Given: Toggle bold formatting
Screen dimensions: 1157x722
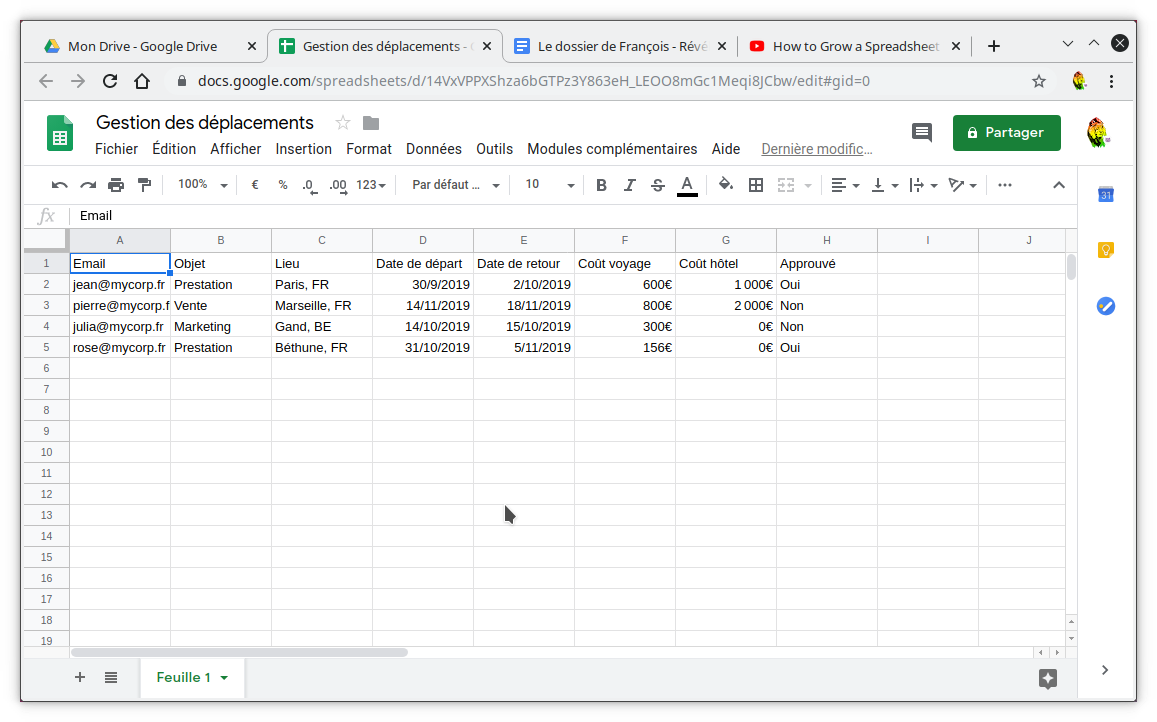Looking at the screenshot, I should (601, 184).
